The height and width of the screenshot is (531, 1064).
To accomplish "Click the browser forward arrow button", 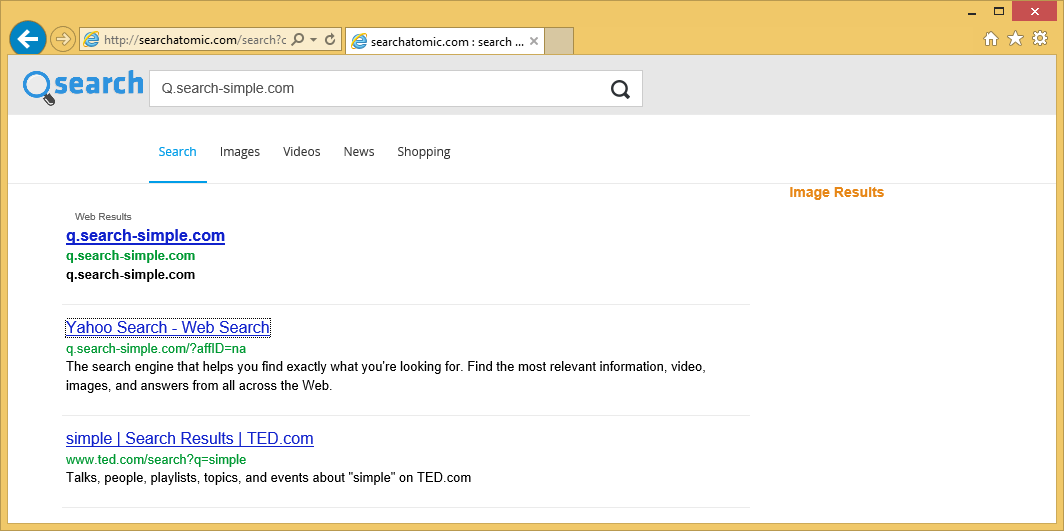I will pyautogui.click(x=62, y=39).
